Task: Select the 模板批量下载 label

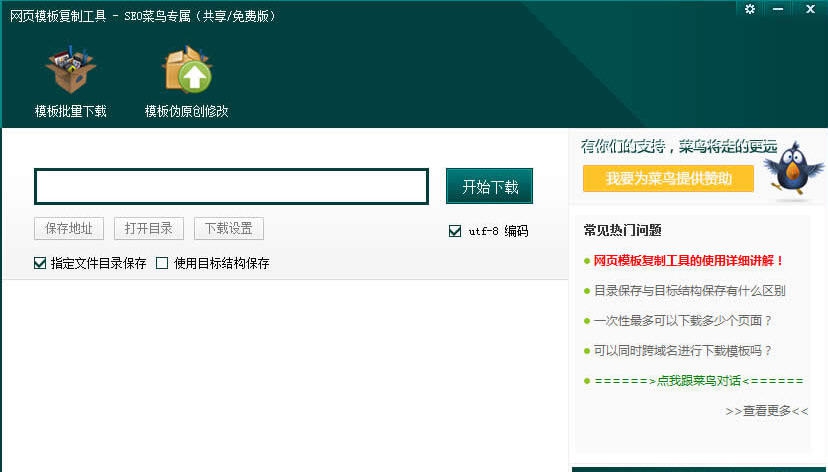Action: [71, 111]
